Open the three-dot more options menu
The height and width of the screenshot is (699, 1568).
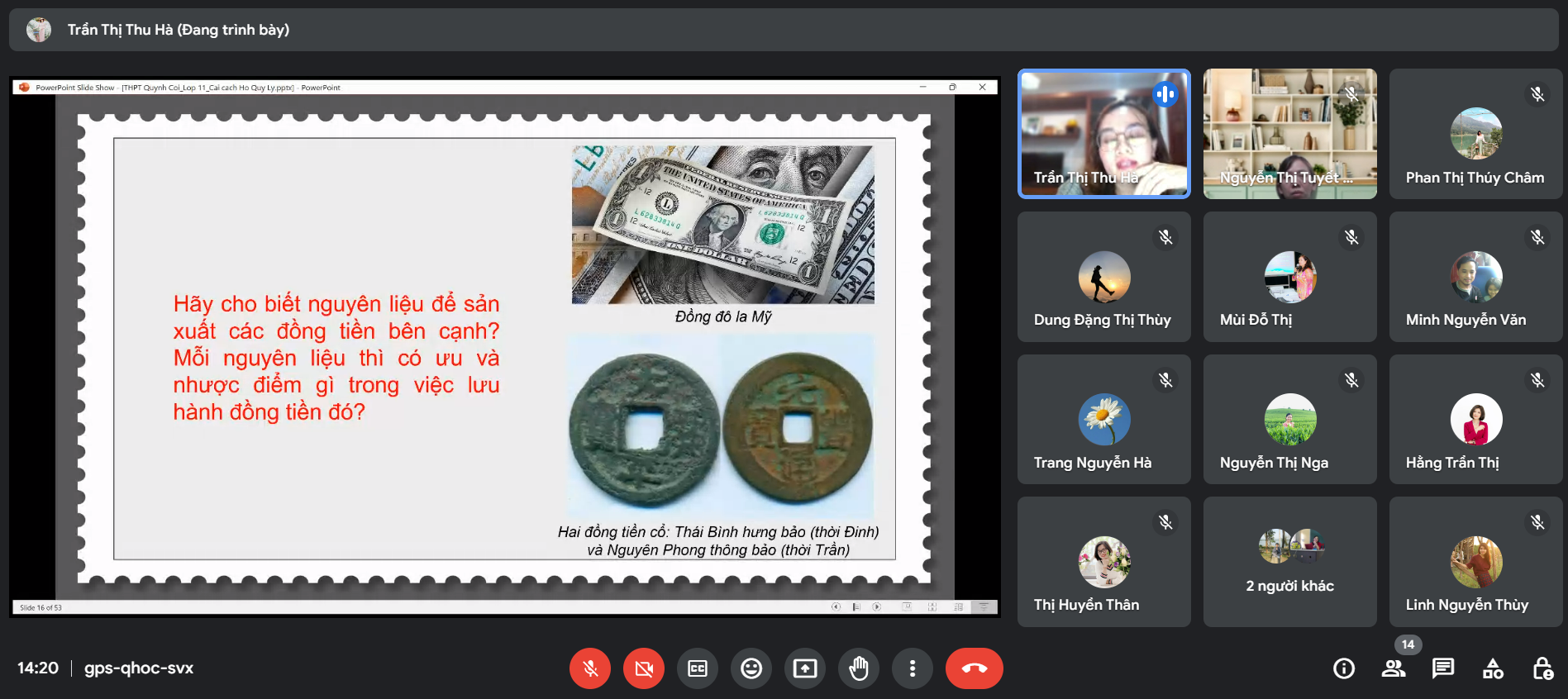[x=913, y=668]
